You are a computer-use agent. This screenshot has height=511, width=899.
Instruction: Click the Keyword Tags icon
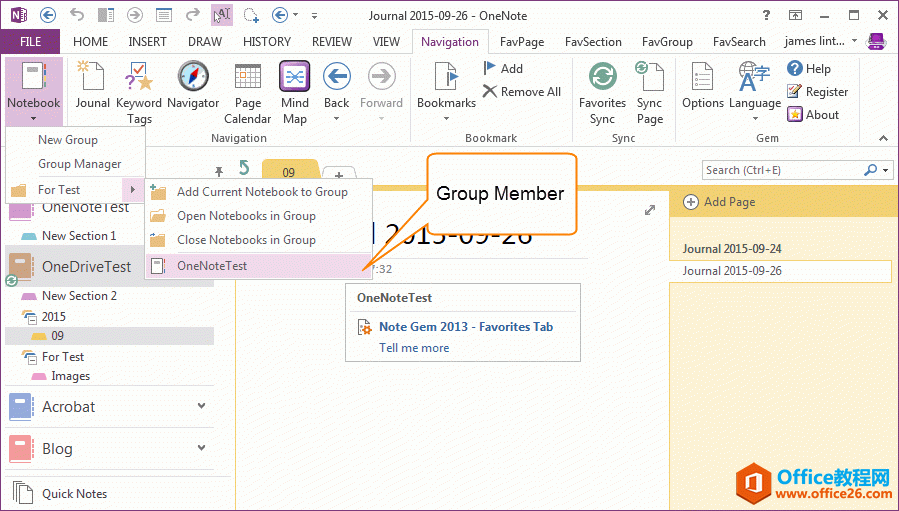click(x=139, y=78)
